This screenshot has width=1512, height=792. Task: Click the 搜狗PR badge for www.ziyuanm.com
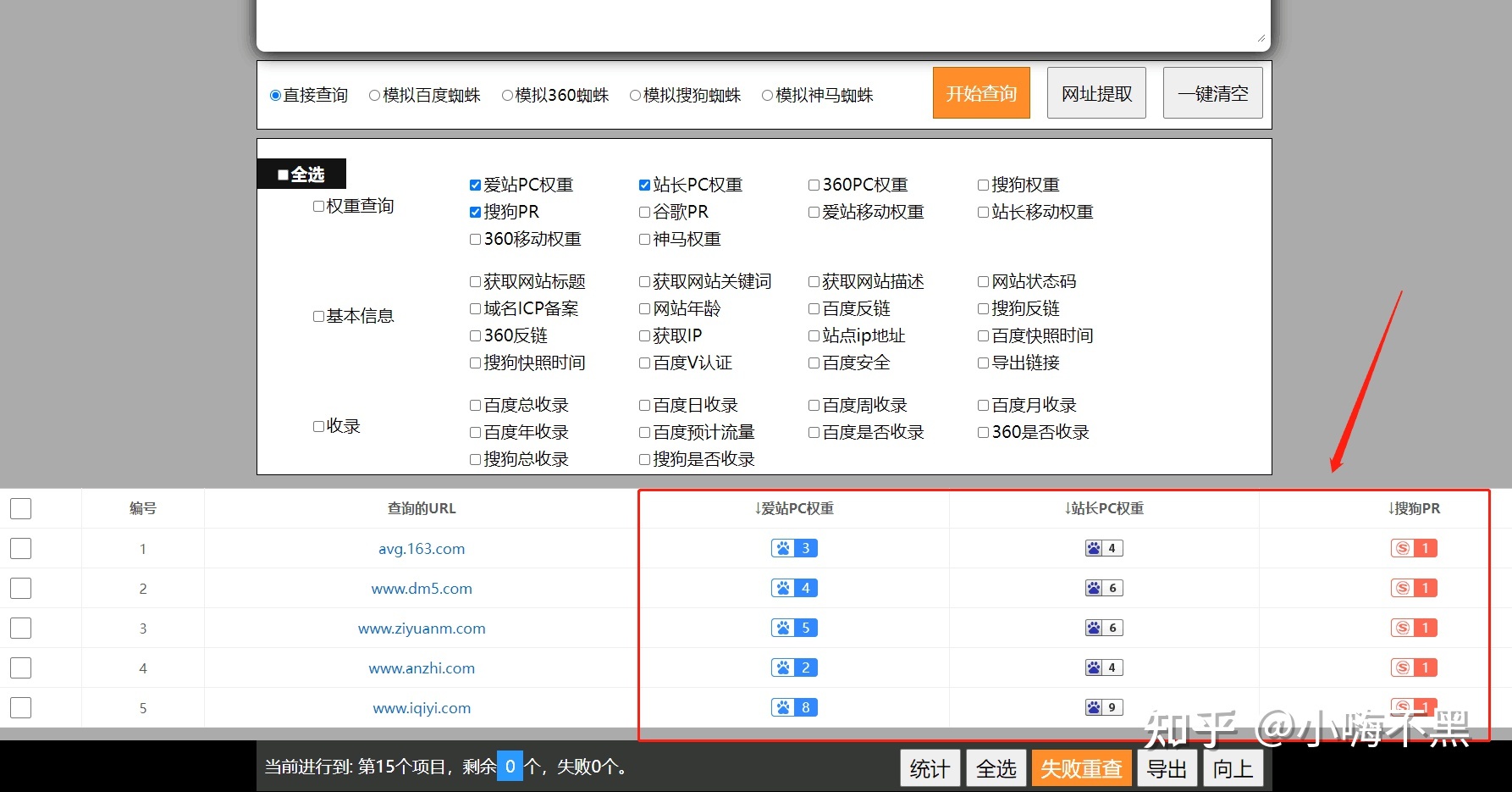coord(1414,628)
